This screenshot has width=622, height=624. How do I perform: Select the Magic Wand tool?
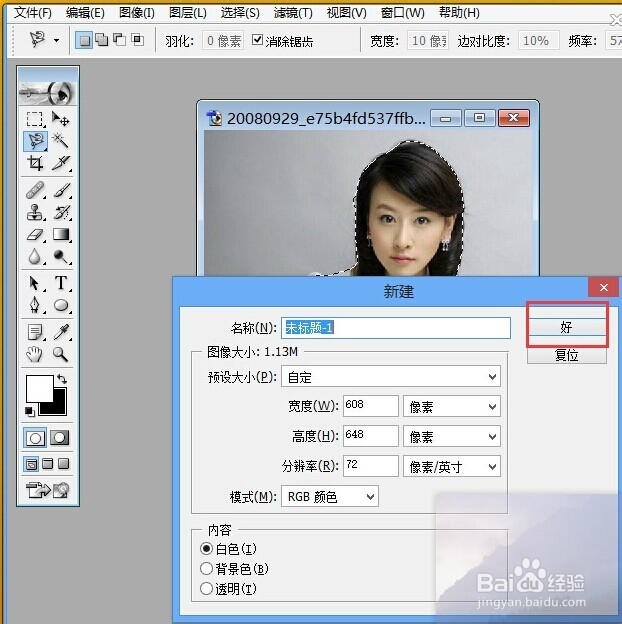click(x=60, y=140)
